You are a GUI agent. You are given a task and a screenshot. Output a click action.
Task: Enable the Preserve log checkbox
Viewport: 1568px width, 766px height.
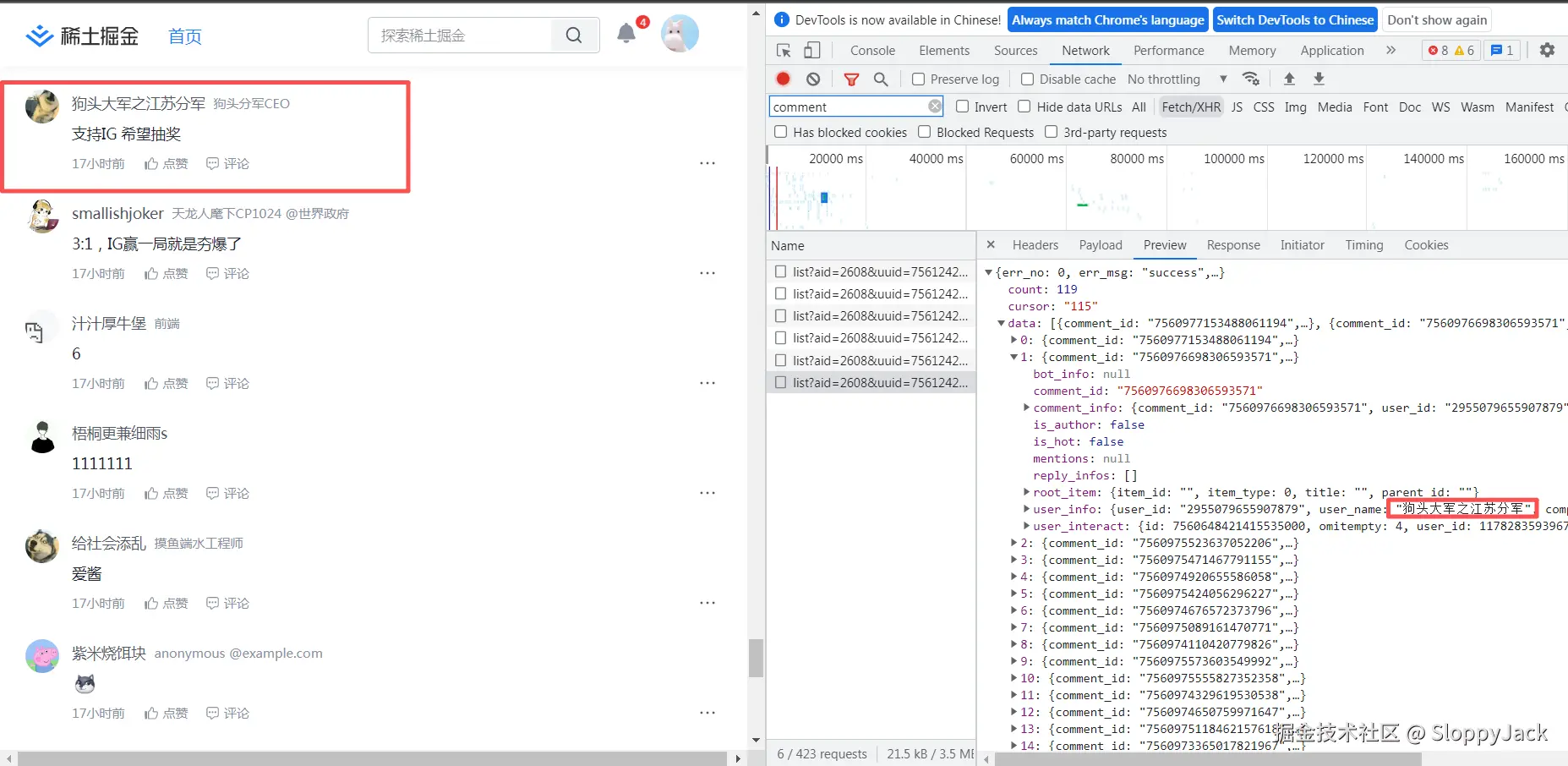[918, 79]
